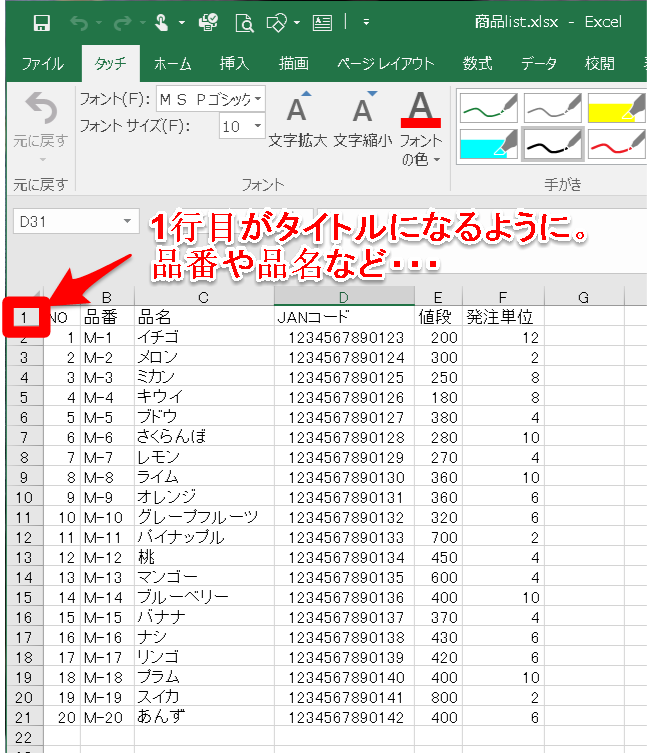Screen dimensions: 647x753
Task: Click the Undo arrow in quick access toolbar
Action: click(x=79, y=23)
